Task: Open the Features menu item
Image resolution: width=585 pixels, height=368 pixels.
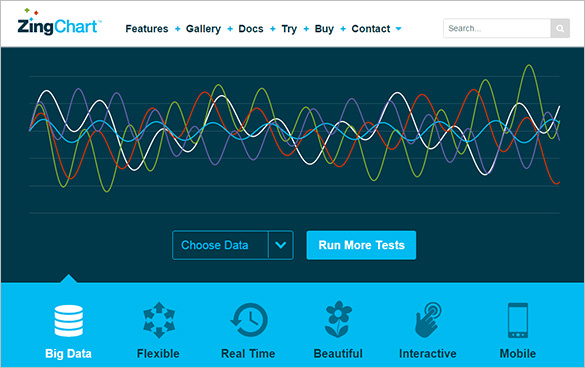Action: click(147, 29)
